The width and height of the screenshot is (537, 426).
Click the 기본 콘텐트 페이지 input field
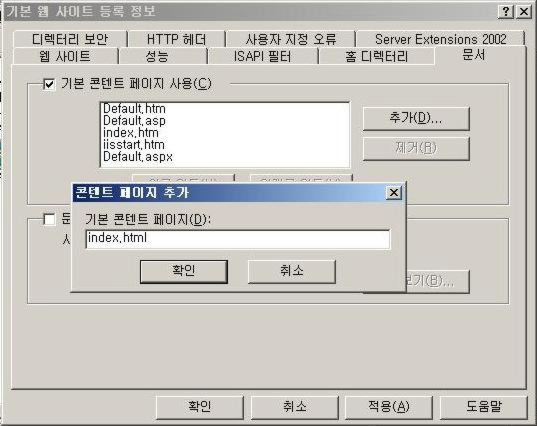[237, 239]
